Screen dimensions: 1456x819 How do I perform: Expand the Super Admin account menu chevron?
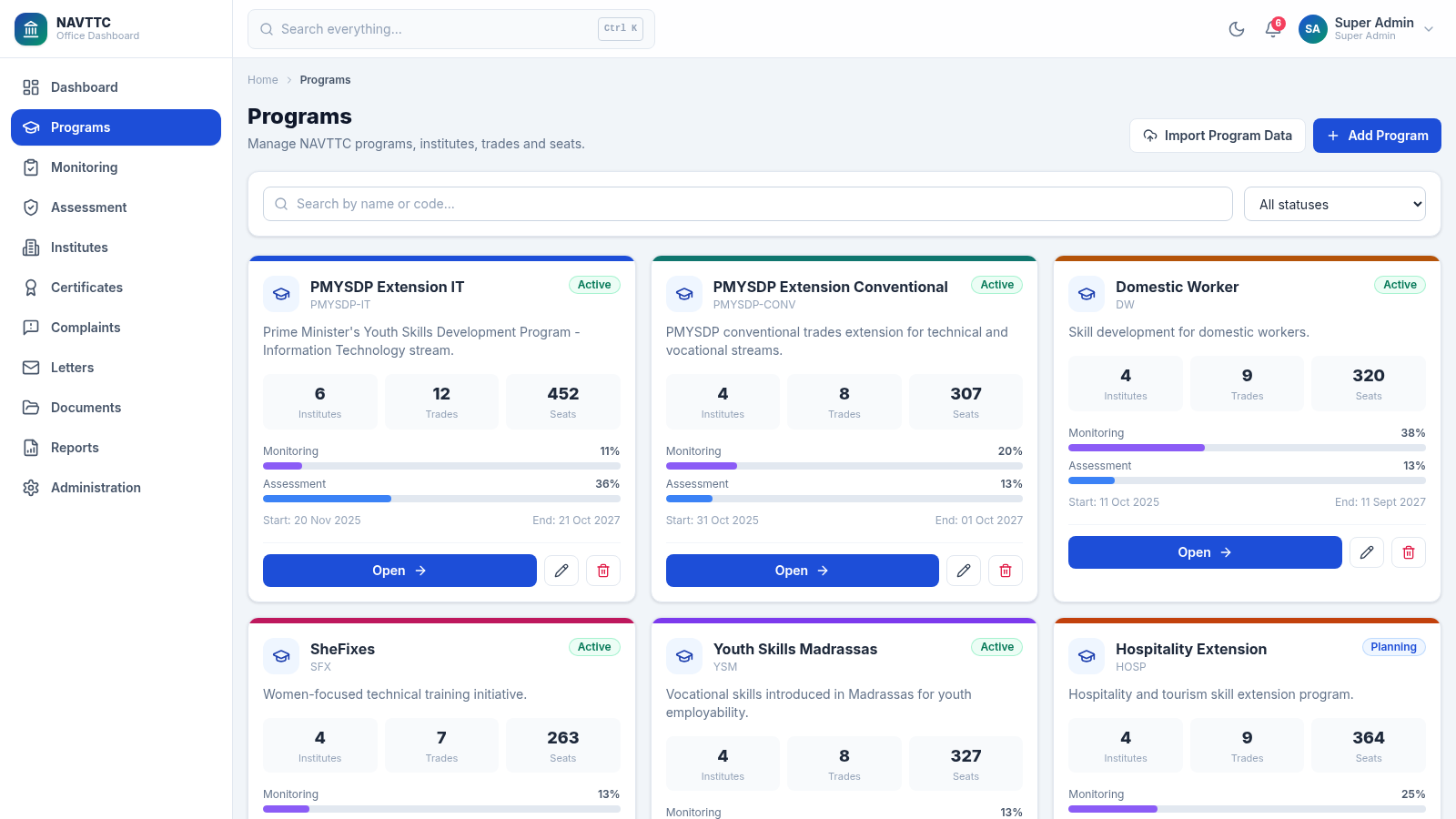click(x=1429, y=29)
